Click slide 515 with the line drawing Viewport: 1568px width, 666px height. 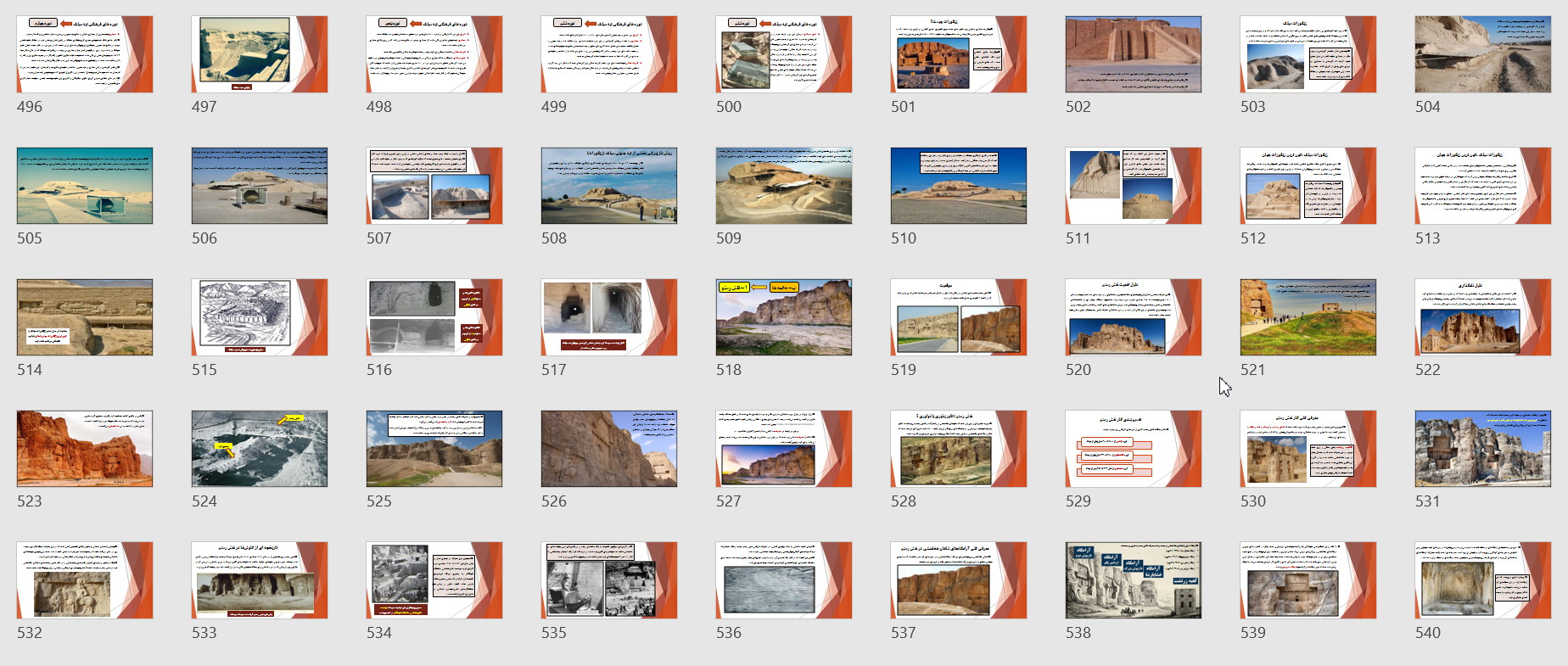(260, 317)
